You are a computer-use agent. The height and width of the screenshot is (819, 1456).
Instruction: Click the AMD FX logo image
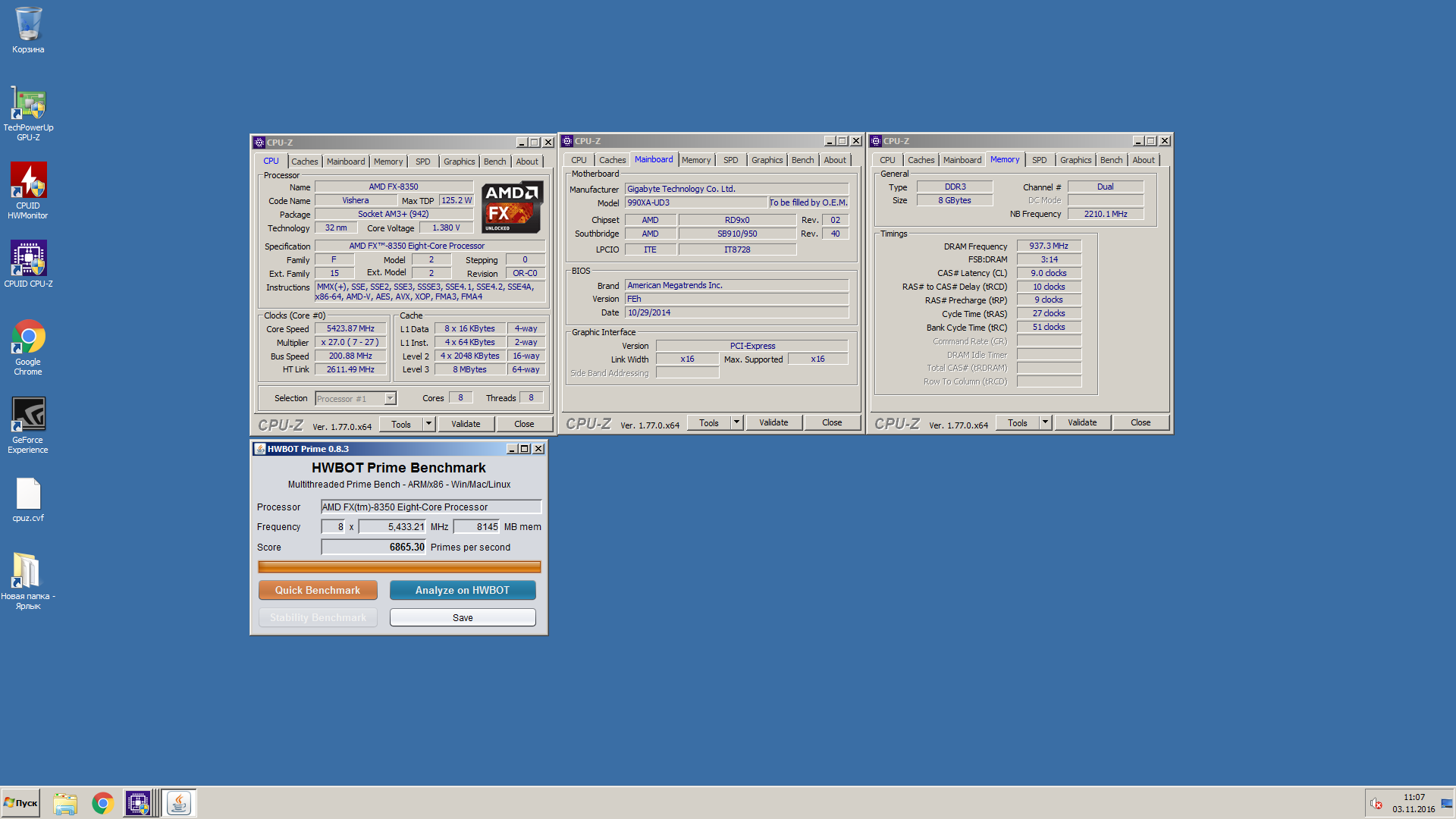513,207
